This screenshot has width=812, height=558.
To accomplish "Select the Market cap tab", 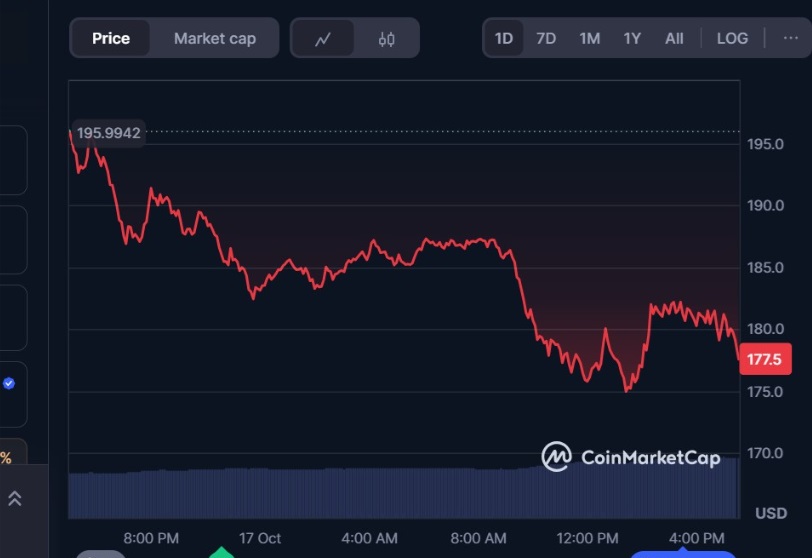I will (215, 38).
